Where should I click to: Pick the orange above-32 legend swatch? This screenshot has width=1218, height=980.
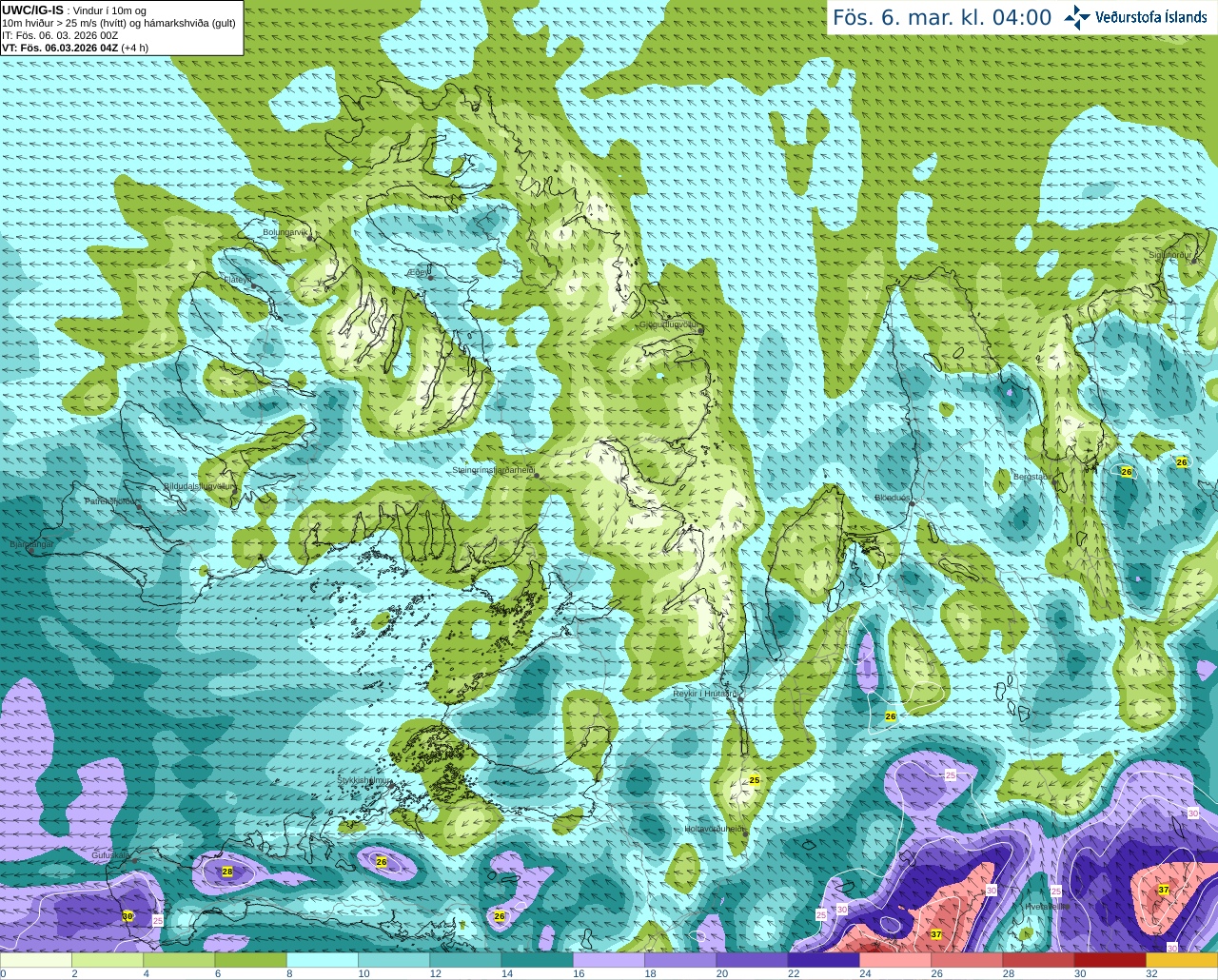click(1182, 960)
